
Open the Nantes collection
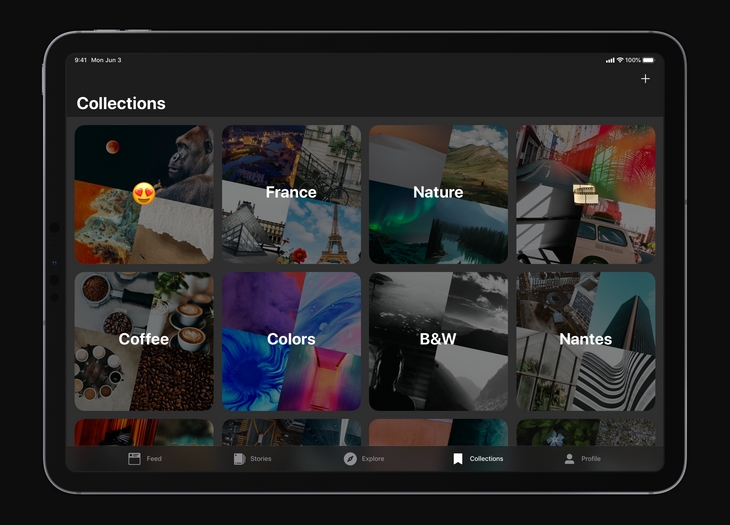[x=585, y=340]
